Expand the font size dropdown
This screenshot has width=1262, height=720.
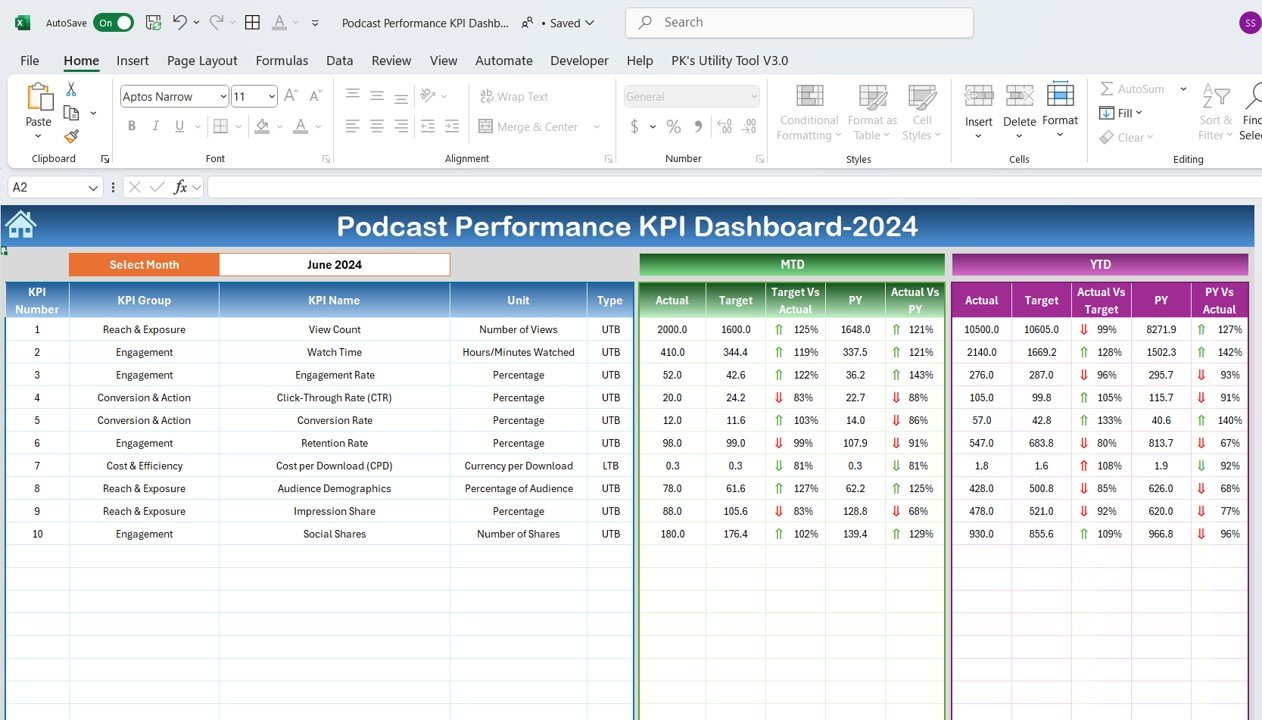pos(270,97)
